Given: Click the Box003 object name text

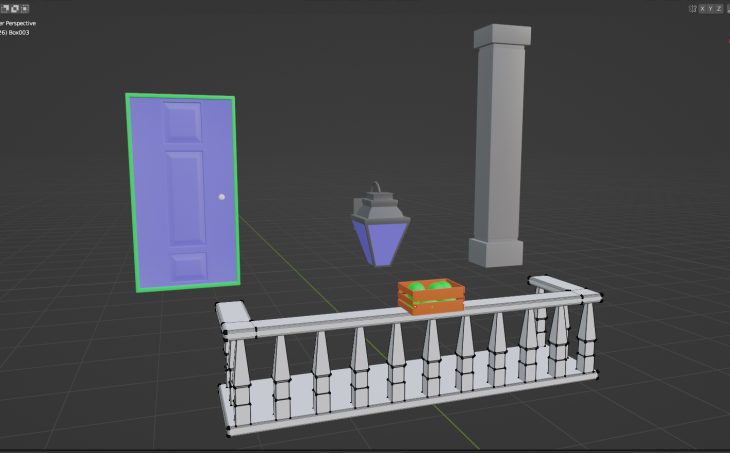Looking at the screenshot, I should pos(22,32).
